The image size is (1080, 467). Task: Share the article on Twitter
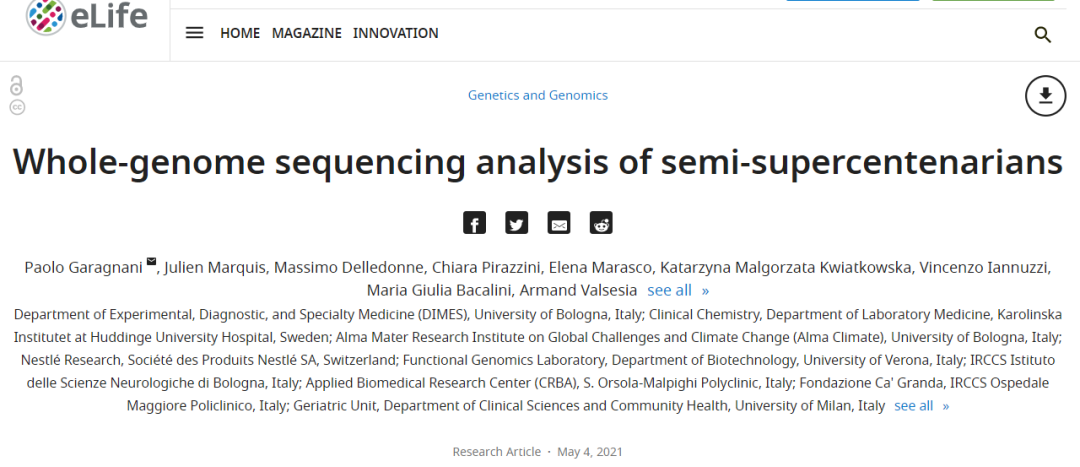click(x=517, y=223)
